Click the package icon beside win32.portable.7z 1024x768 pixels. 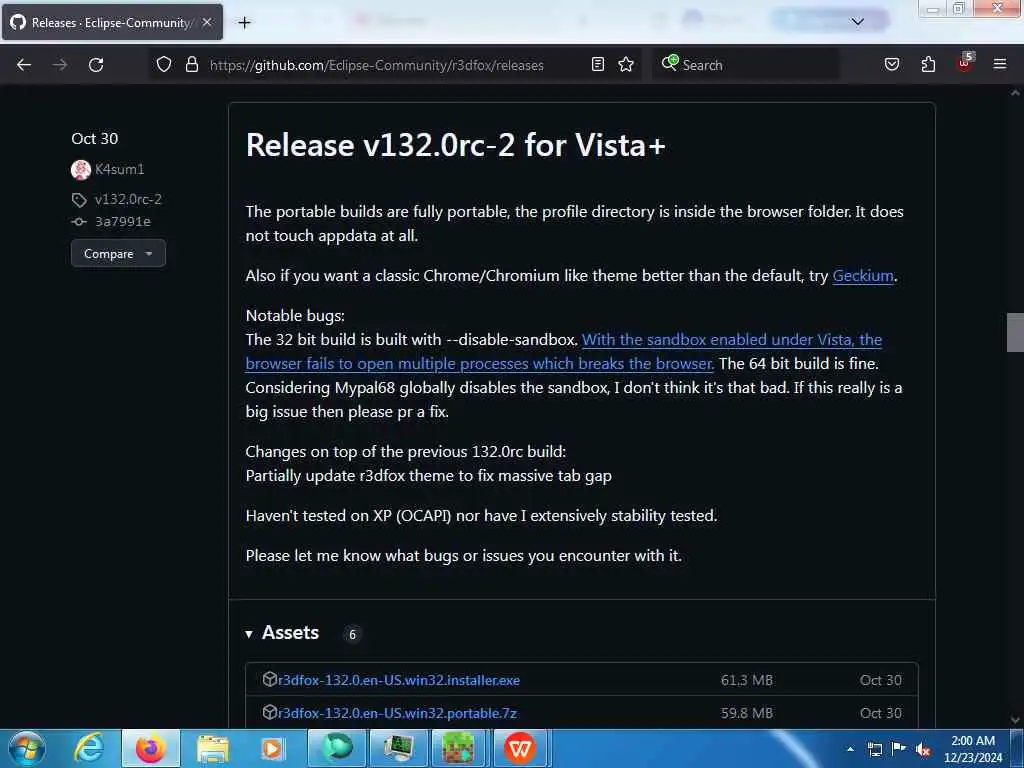pos(270,712)
